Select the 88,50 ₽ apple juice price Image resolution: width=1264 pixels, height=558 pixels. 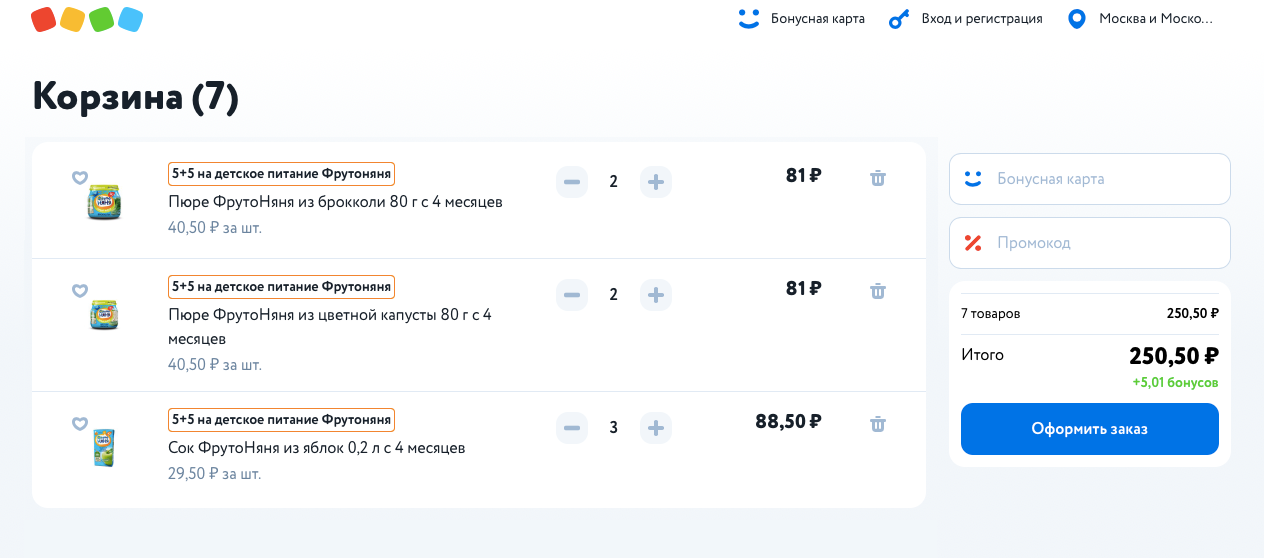coord(788,422)
